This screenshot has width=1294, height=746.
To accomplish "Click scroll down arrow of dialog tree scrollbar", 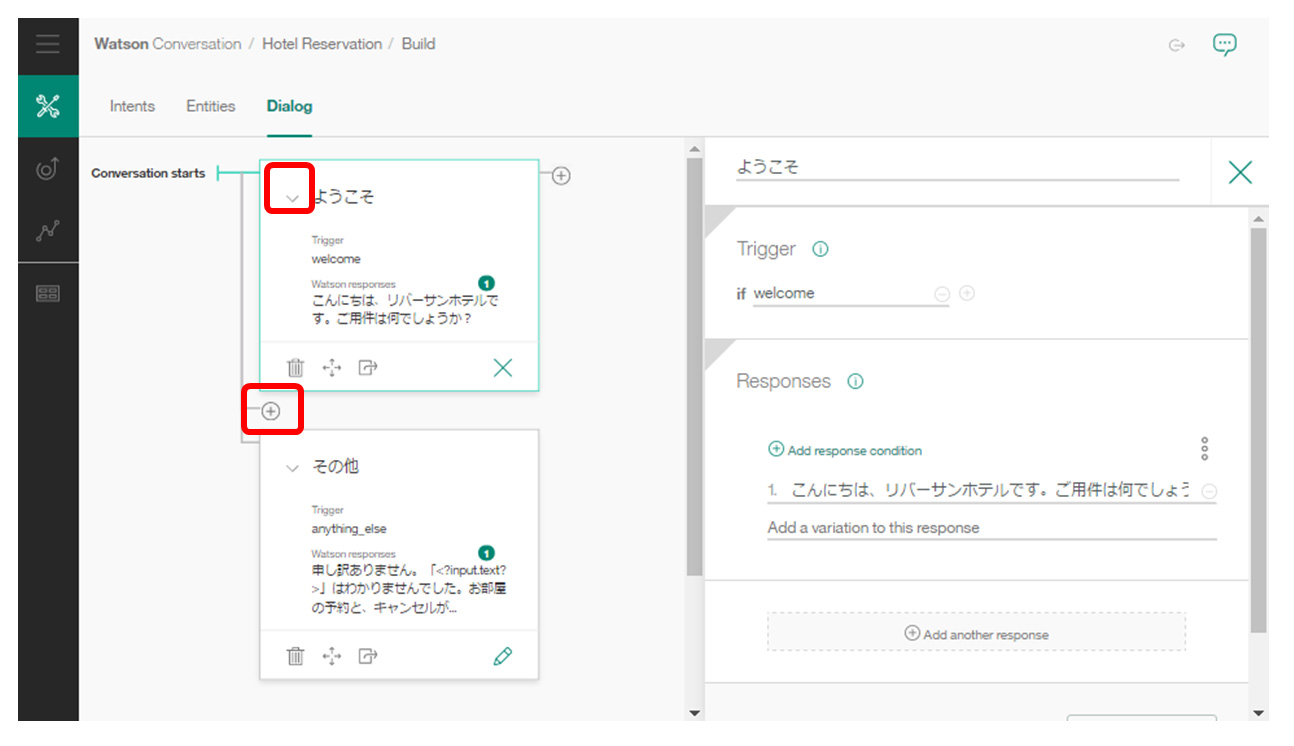I will pos(695,713).
